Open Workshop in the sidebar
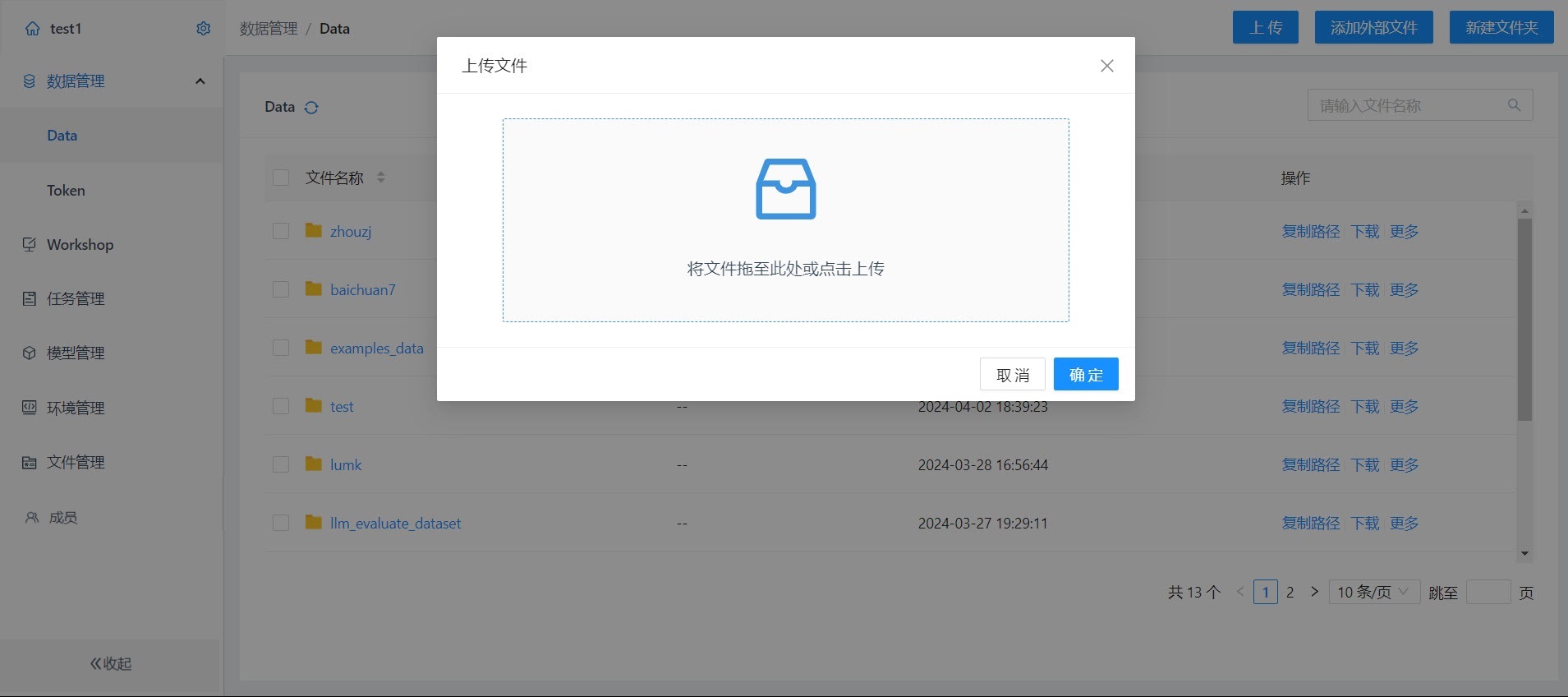1568x697 pixels. 80,245
